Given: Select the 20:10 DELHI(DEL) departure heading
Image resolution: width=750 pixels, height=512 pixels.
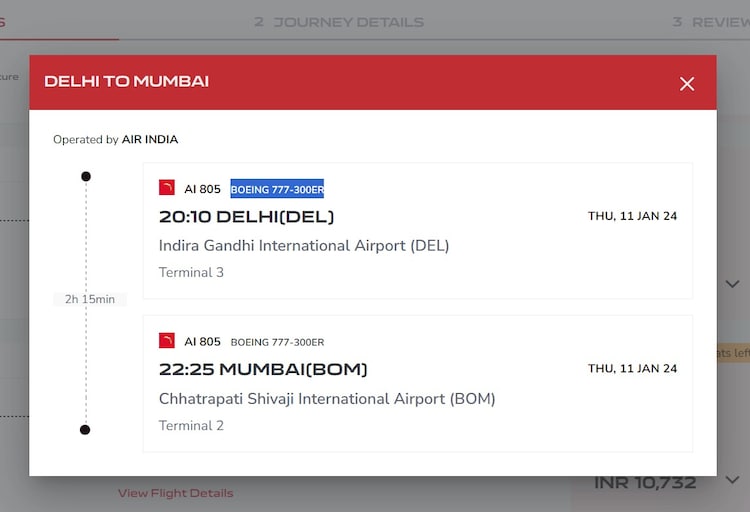Looking at the screenshot, I should (x=246, y=217).
